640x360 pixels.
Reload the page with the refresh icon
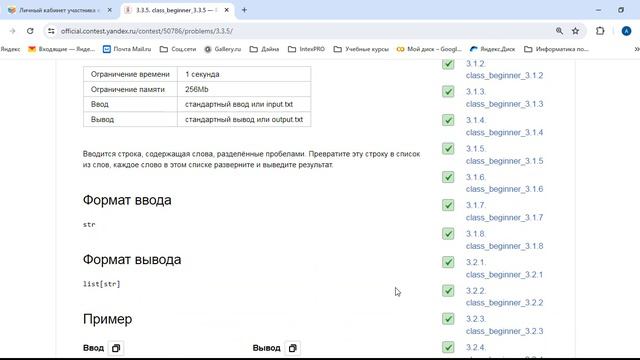(30, 31)
